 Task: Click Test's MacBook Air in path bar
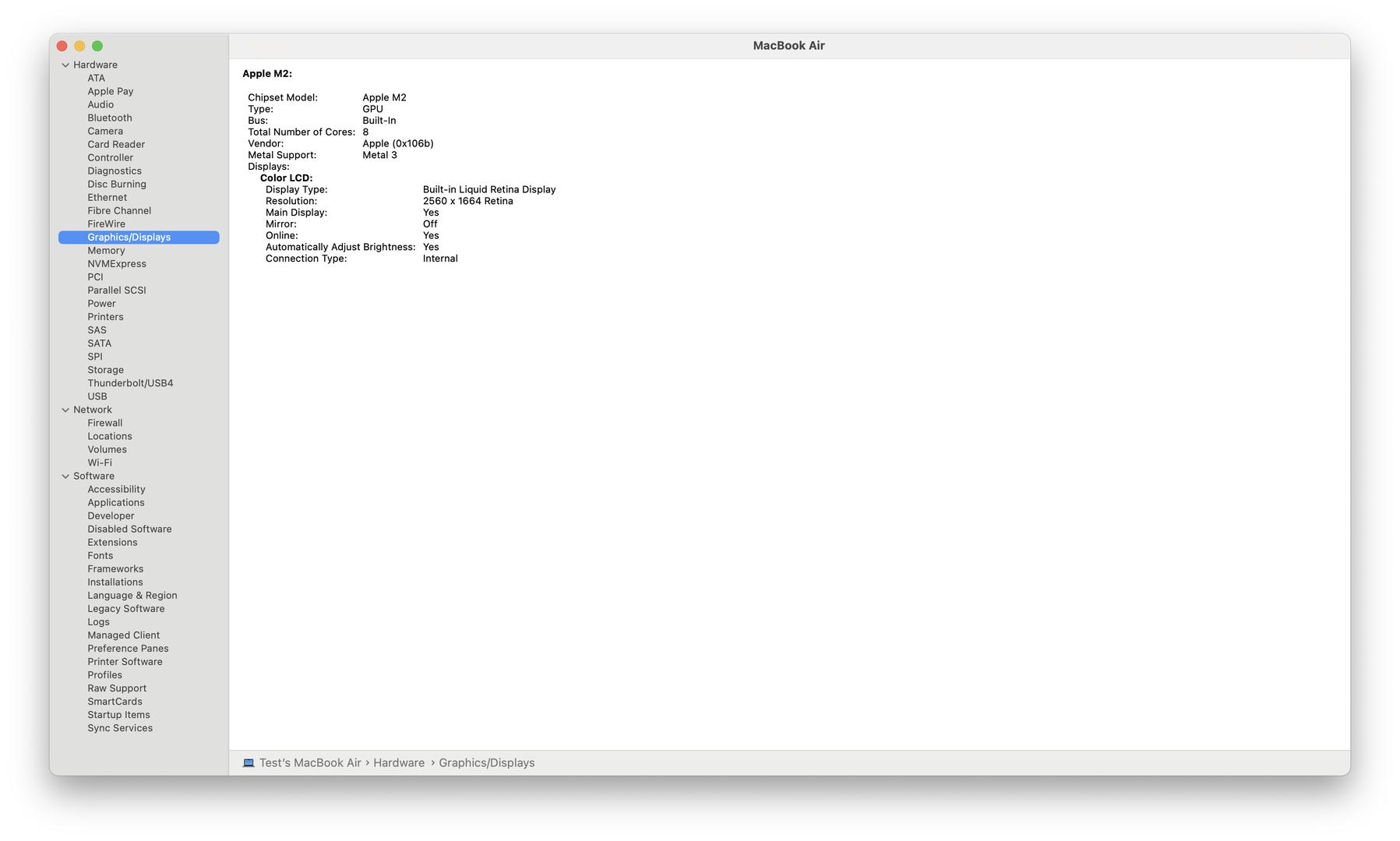coord(310,763)
